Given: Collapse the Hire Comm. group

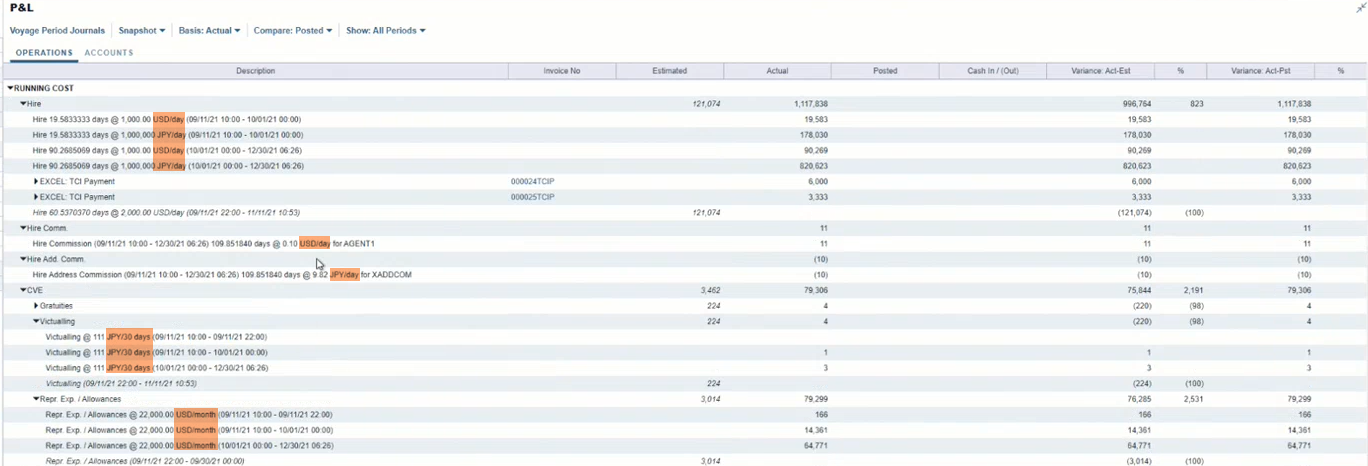Looking at the screenshot, I should 23,228.
